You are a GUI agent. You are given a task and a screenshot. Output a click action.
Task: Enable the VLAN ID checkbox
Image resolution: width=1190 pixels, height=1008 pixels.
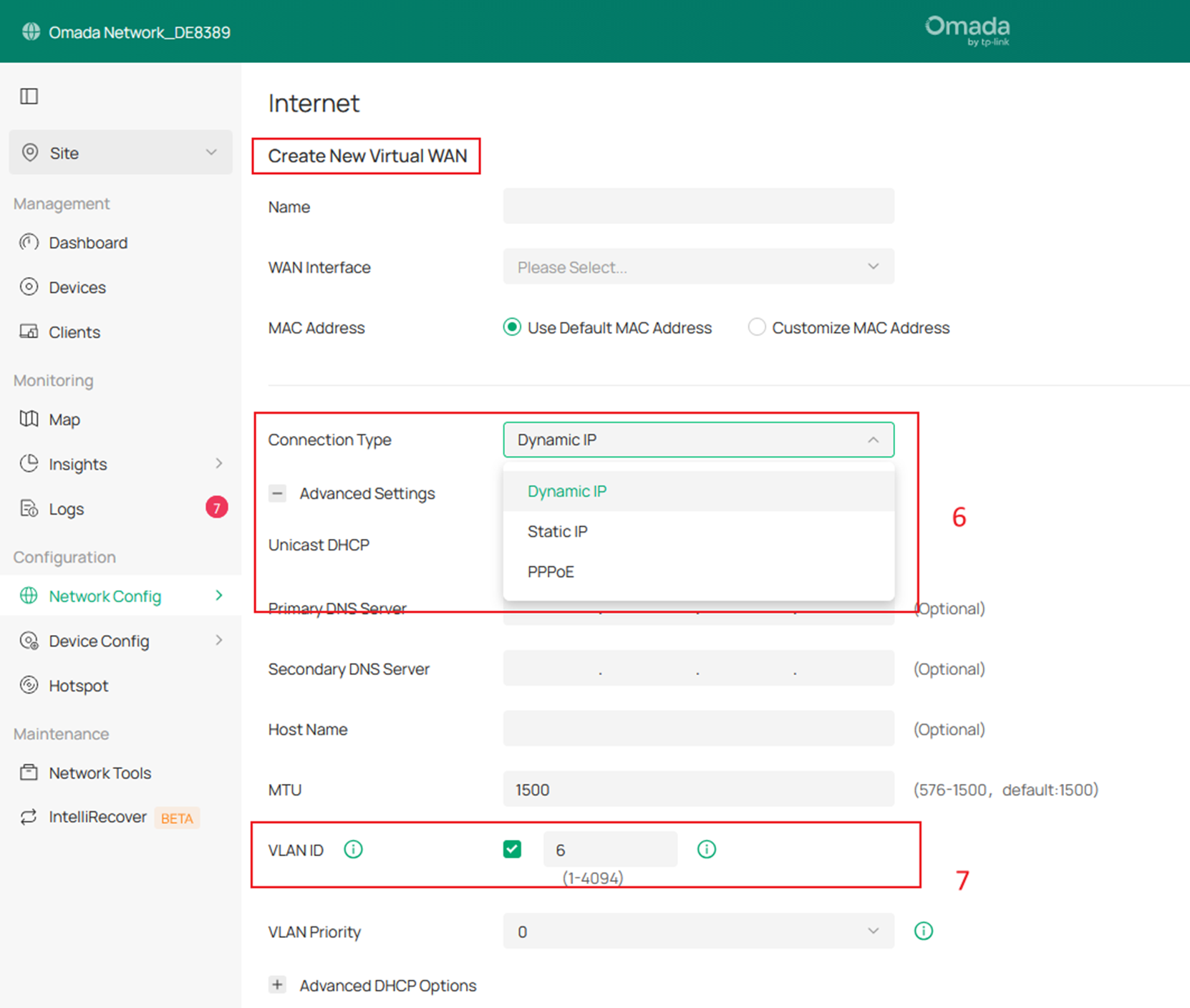[512, 849]
